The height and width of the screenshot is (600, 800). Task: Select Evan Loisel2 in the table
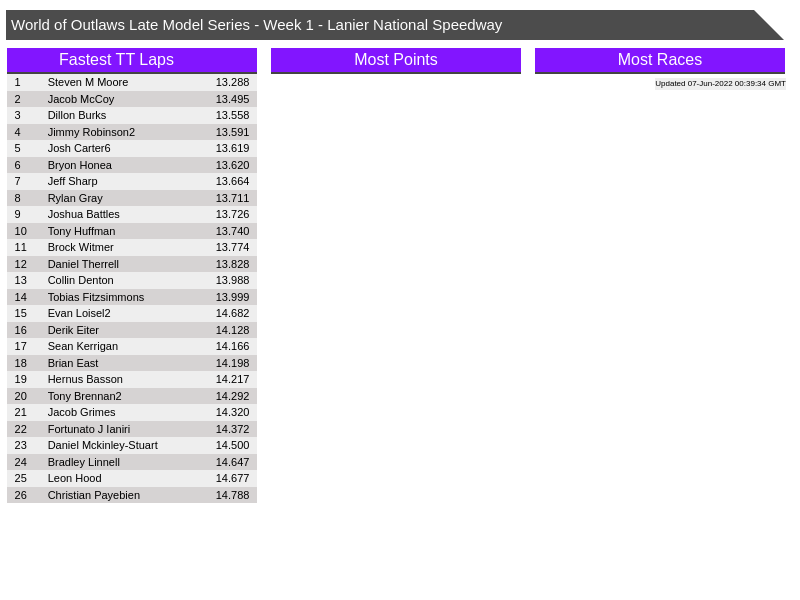pyautogui.click(x=79, y=313)
